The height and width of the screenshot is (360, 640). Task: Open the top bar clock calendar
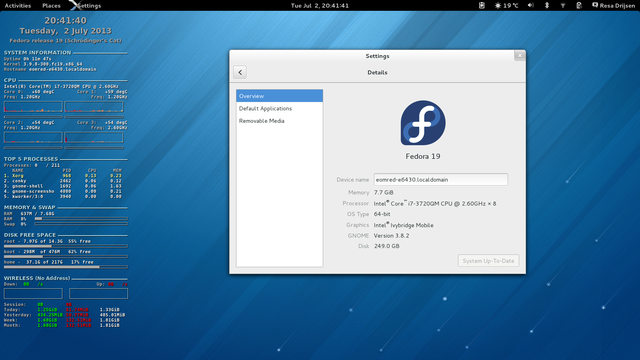point(320,6)
